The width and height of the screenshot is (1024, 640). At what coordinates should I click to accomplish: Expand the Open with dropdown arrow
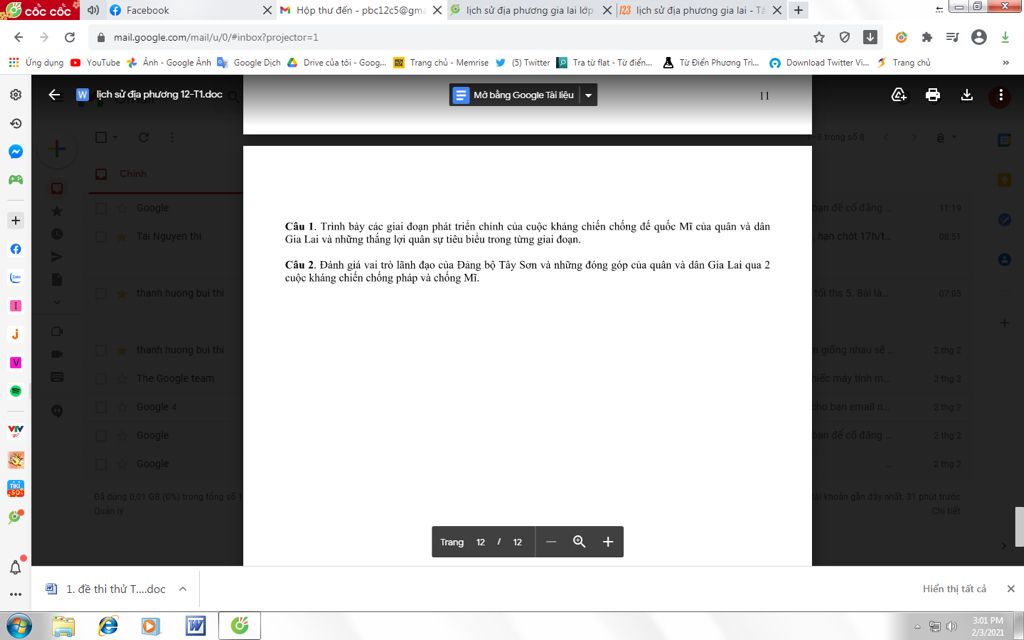pyautogui.click(x=588, y=95)
